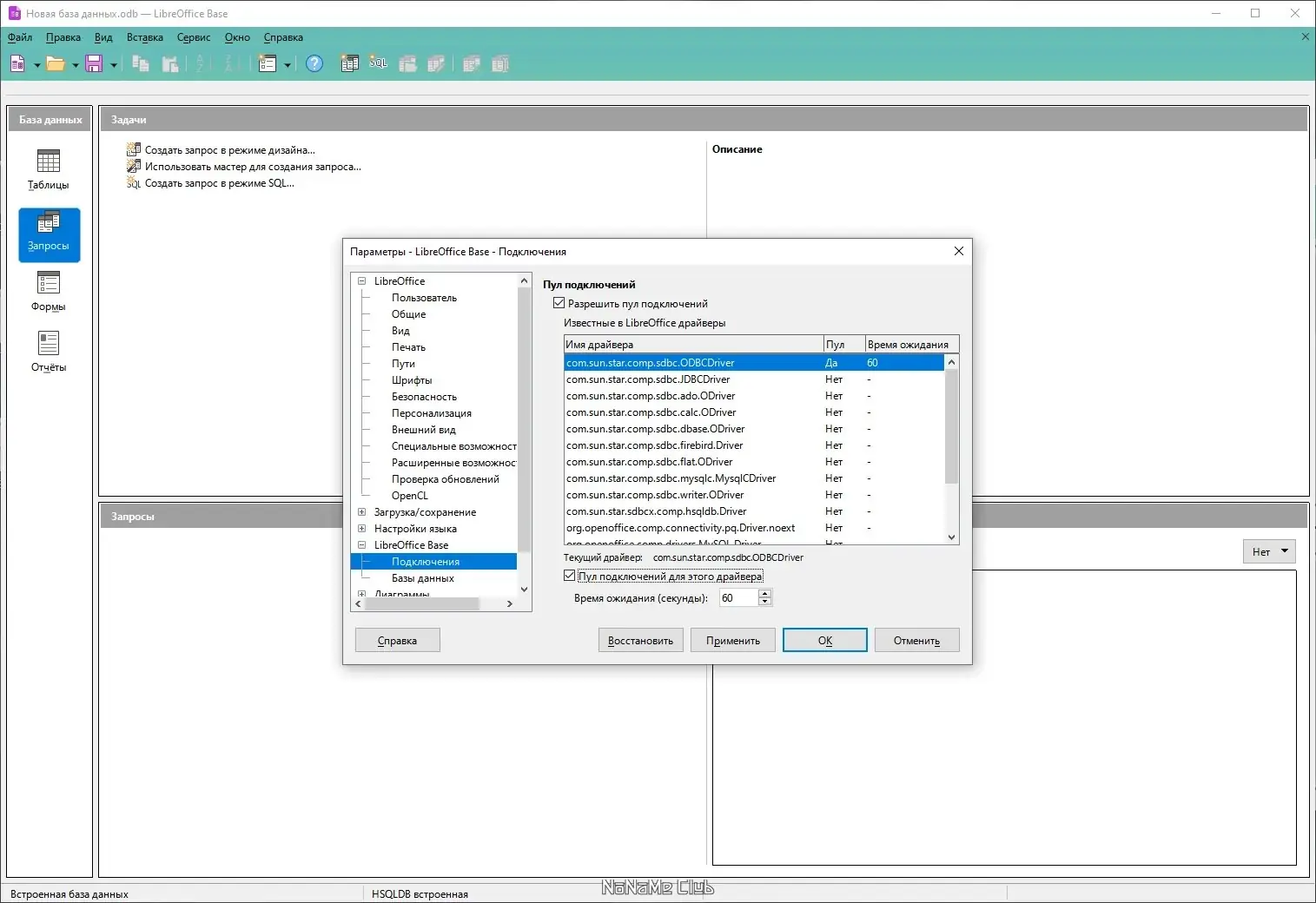The height and width of the screenshot is (903, 1316).
Task: Click the 'Имя драйвера' column header
Action: click(693, 345)
